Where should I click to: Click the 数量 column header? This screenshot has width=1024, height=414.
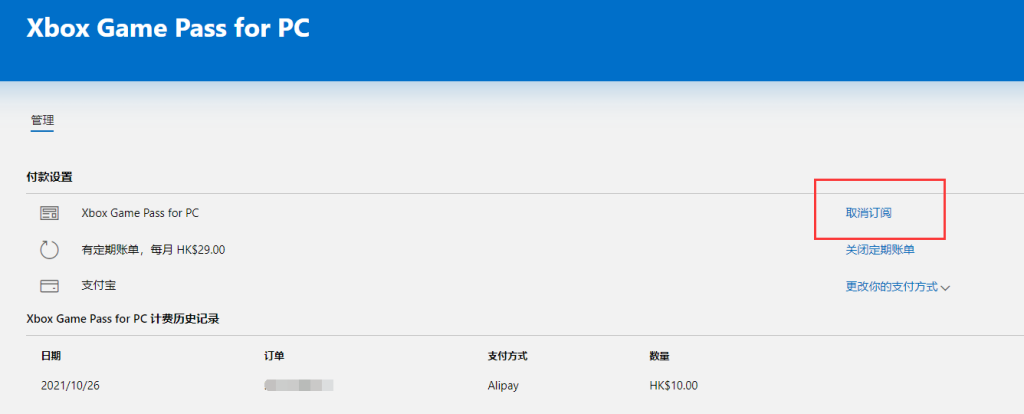click(x=660, y=356)
